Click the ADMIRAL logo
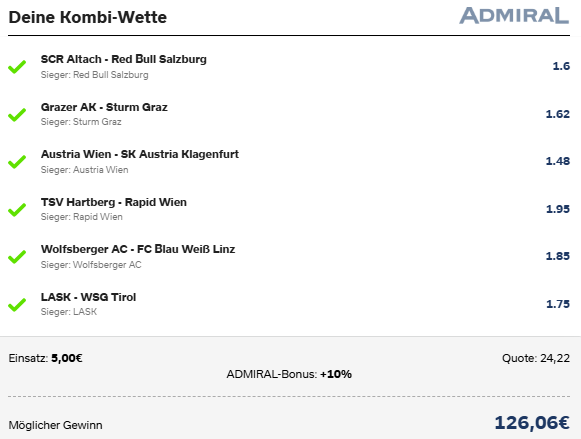This screenshot has width=581, height=439. pyautogui.click(x=514, y=16)
